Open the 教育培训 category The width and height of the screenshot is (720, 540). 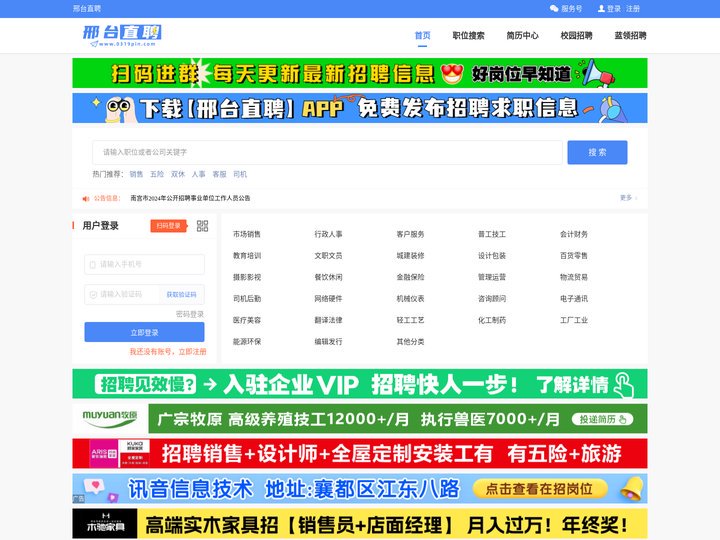(x=247, y=256)
